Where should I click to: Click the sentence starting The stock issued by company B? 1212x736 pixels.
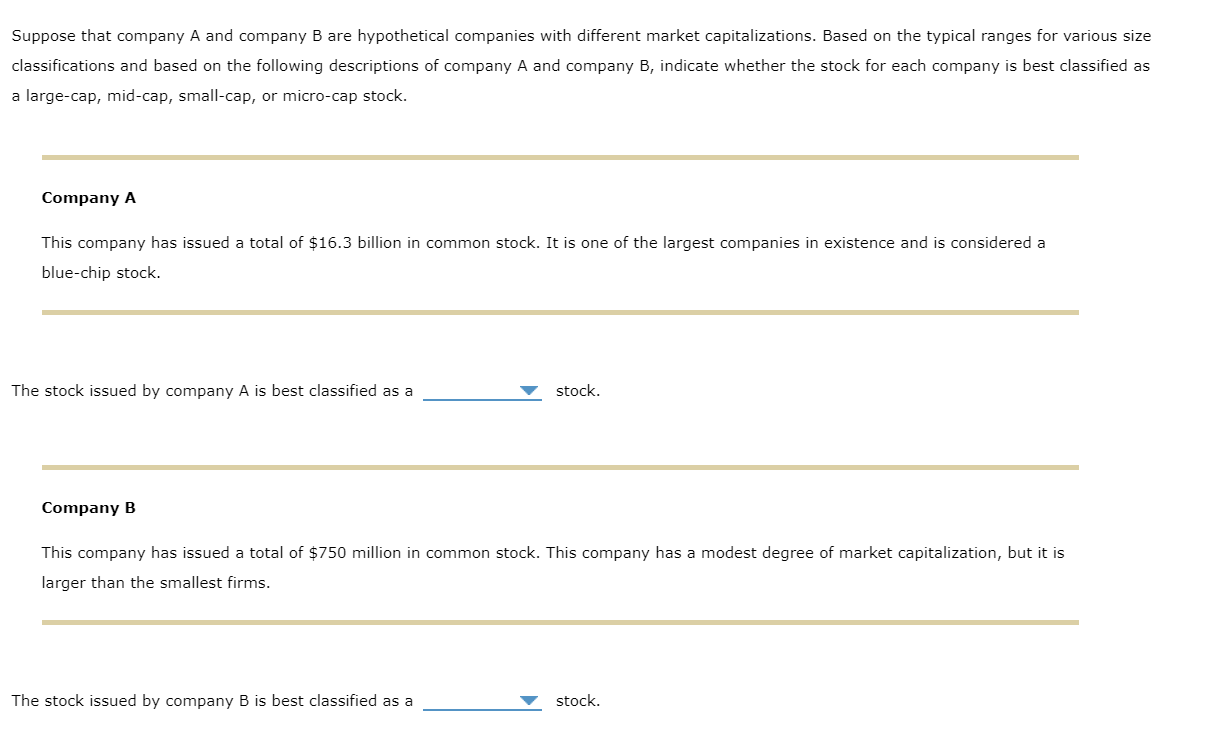click(212, 700)
